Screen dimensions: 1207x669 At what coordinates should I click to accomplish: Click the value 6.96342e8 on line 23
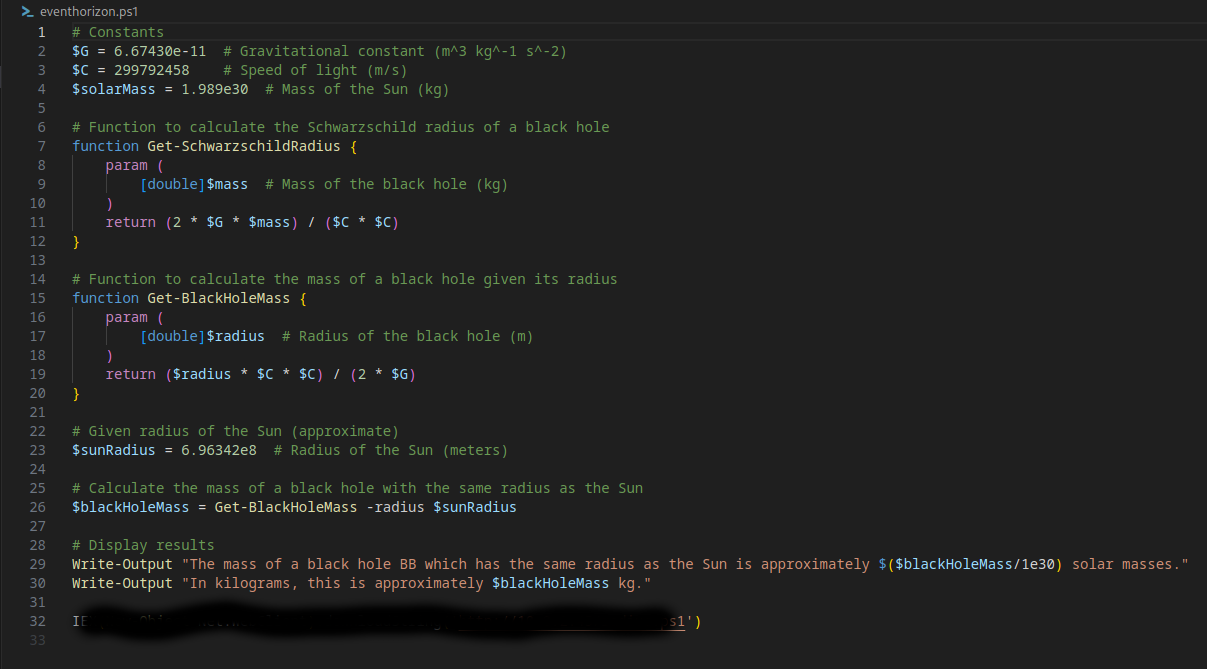pos(217,449)
